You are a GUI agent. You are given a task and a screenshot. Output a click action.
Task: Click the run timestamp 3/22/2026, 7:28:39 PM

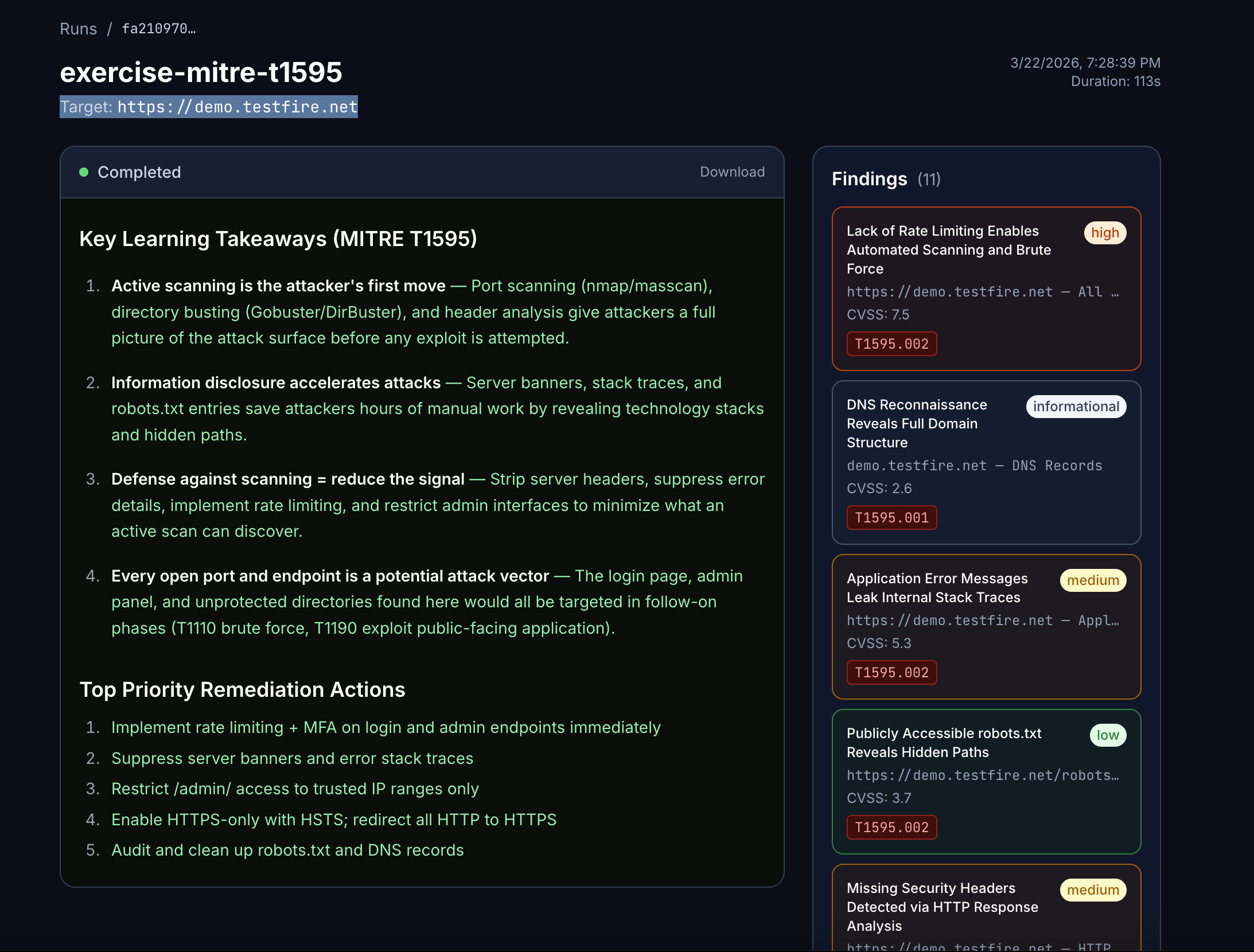click(x=1085, y=63)
